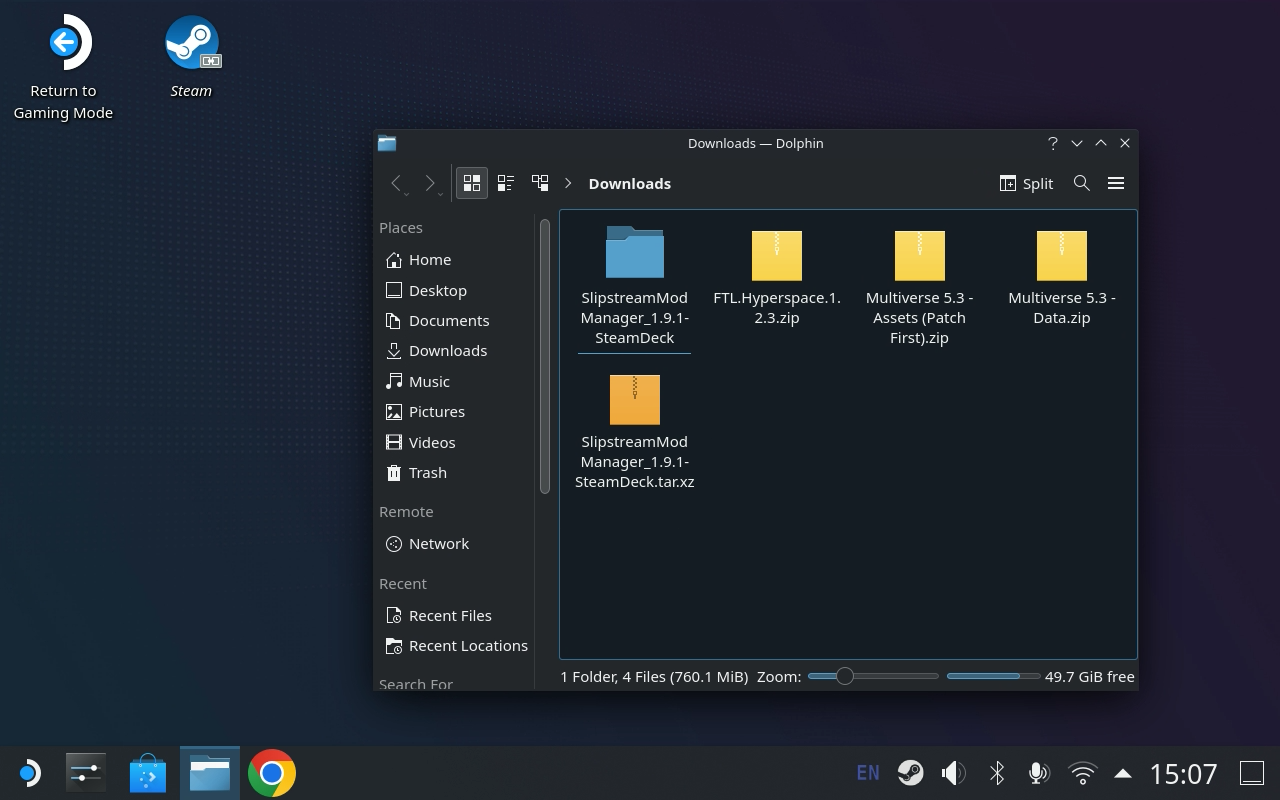This screenshot has width=1280, height=800.
Task: Expand hidden system tray icons arrow
Action: [1123, 773]
